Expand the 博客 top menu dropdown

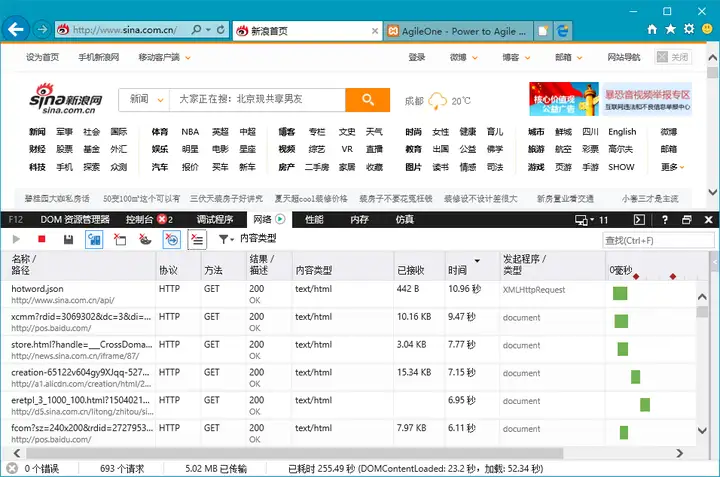(528, 58)
